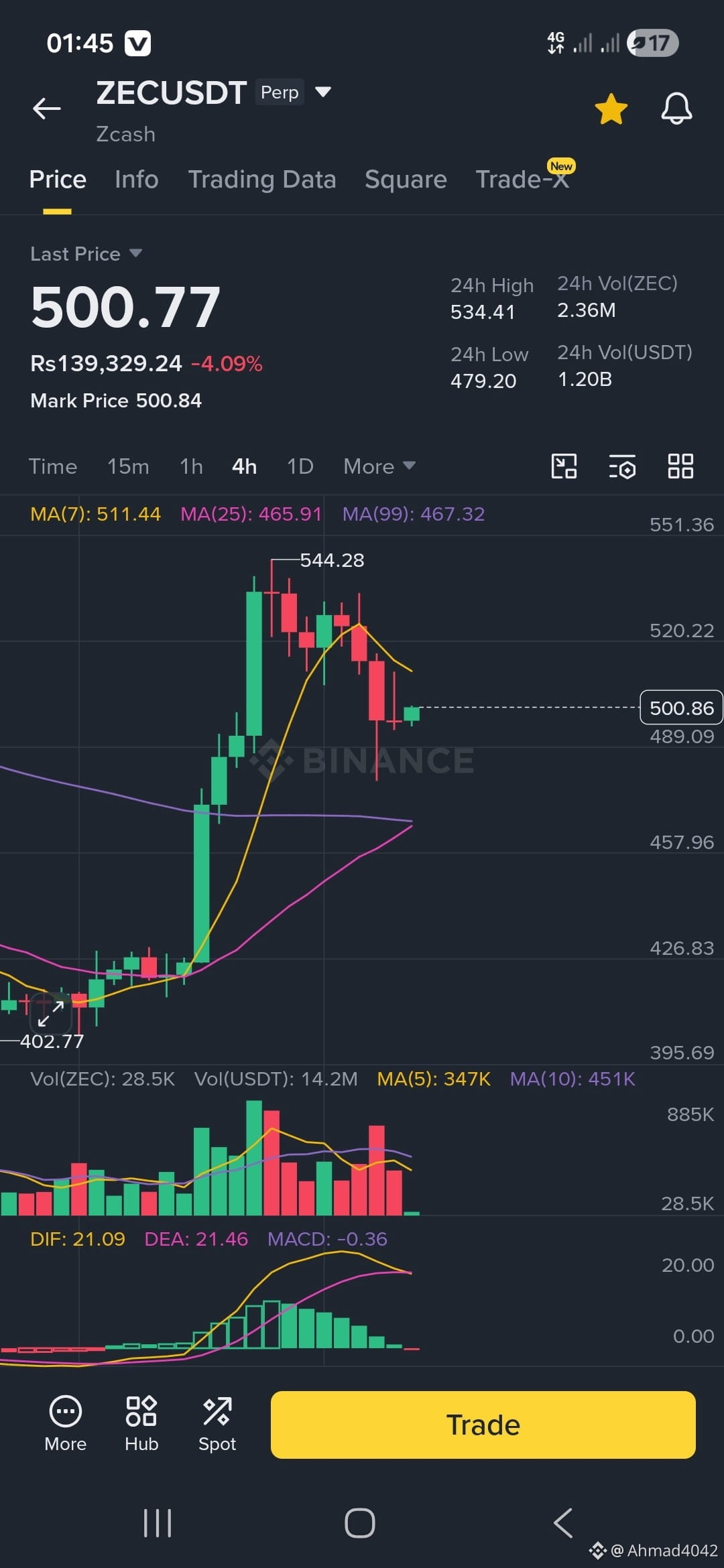Viewport: 724px width, 1568px height.
Task: Tap the large last price 500.77
Action: tap(125, 307)
